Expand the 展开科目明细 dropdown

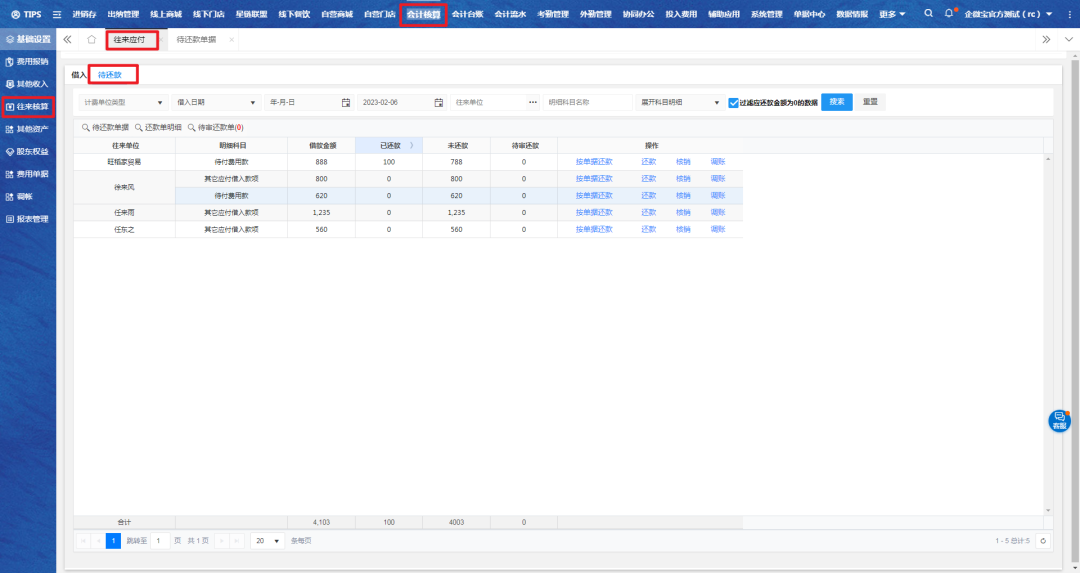680,102
